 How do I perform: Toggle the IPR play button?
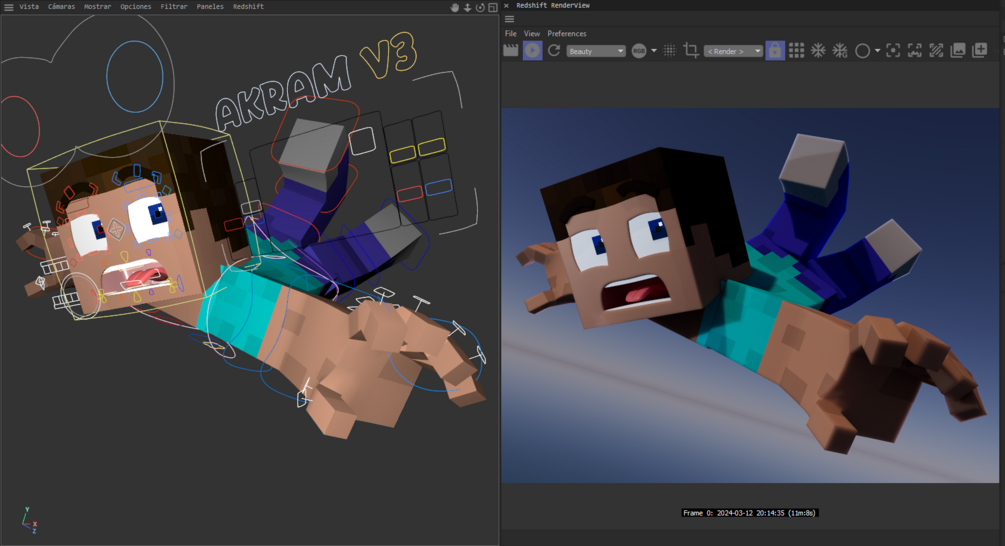point(533,51)
